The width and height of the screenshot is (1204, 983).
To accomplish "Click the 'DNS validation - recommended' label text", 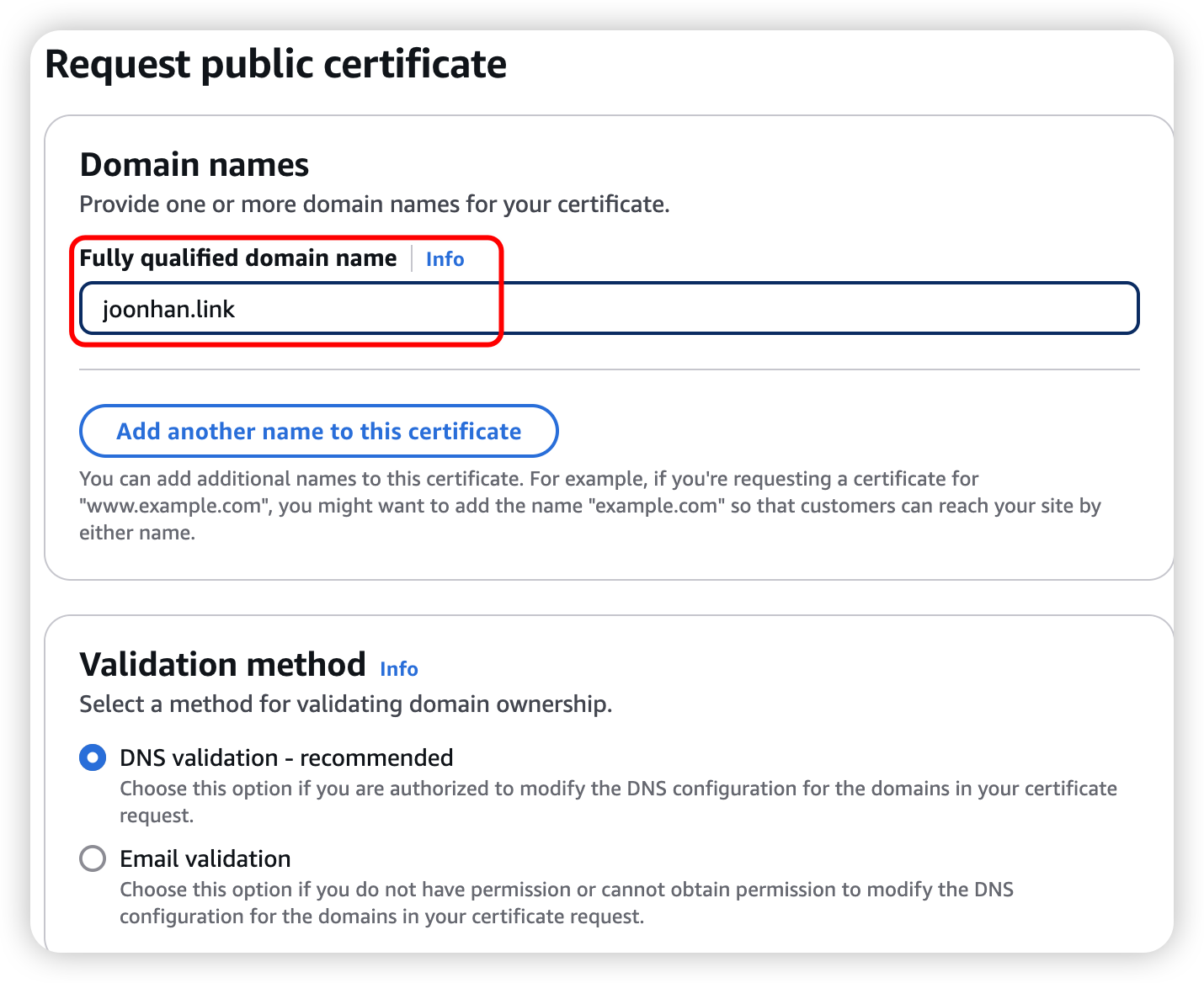I will (286, 757).
